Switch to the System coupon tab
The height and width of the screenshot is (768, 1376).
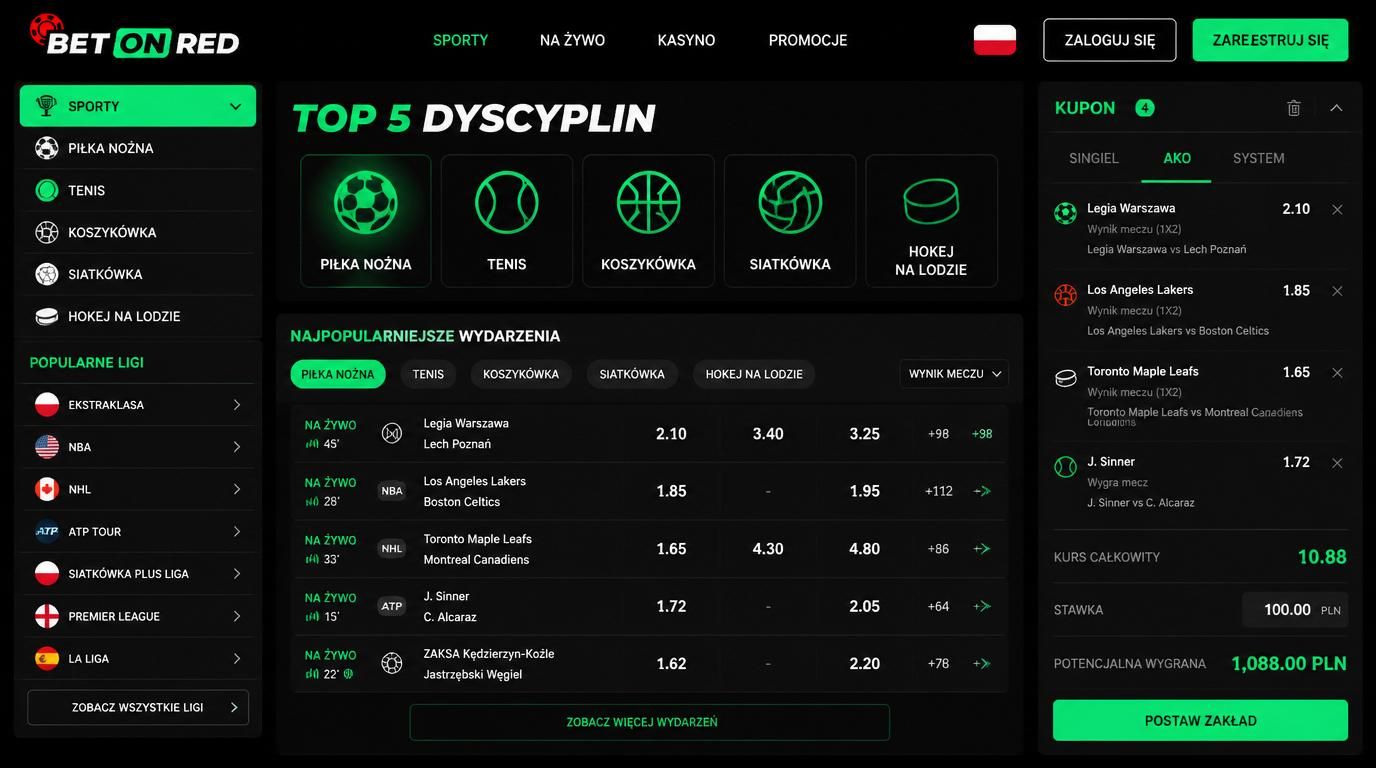click(1258, 158)
